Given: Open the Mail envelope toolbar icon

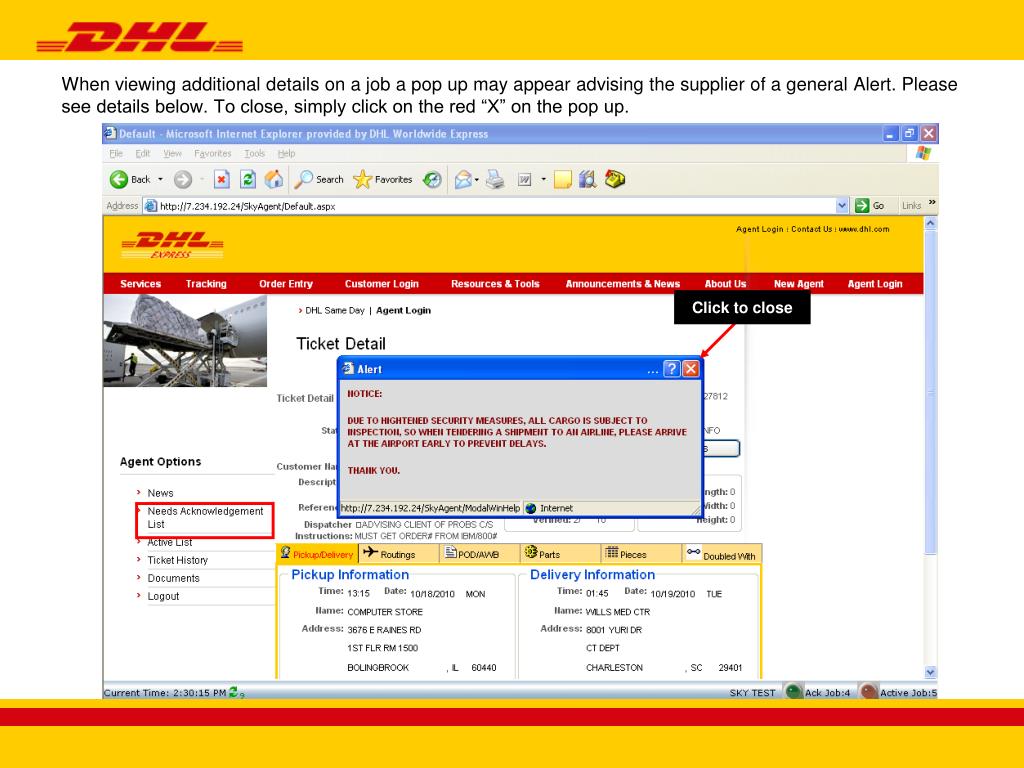Looking at the screenshot, I should point(463,179).
